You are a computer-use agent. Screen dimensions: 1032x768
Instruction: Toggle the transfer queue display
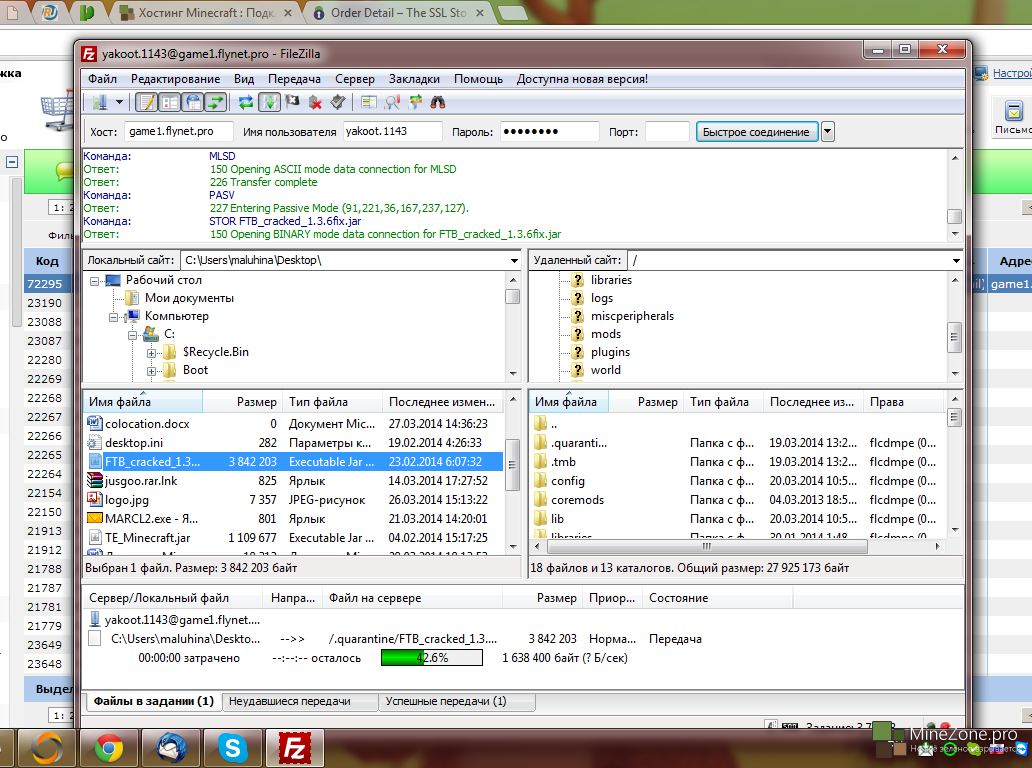pyautogui.click(x=216, y=102)
